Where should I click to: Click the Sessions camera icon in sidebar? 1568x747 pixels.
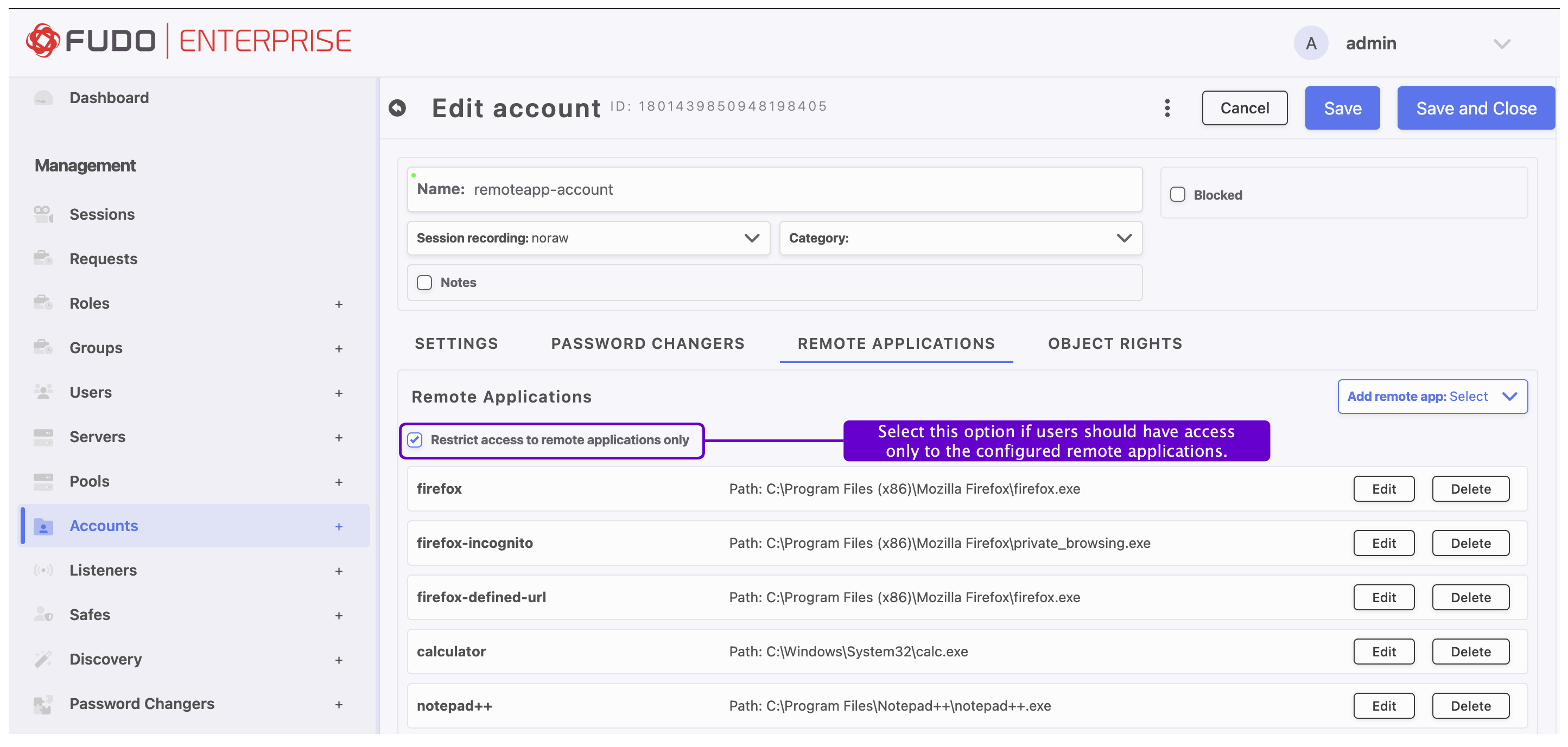tap(43, 214)
